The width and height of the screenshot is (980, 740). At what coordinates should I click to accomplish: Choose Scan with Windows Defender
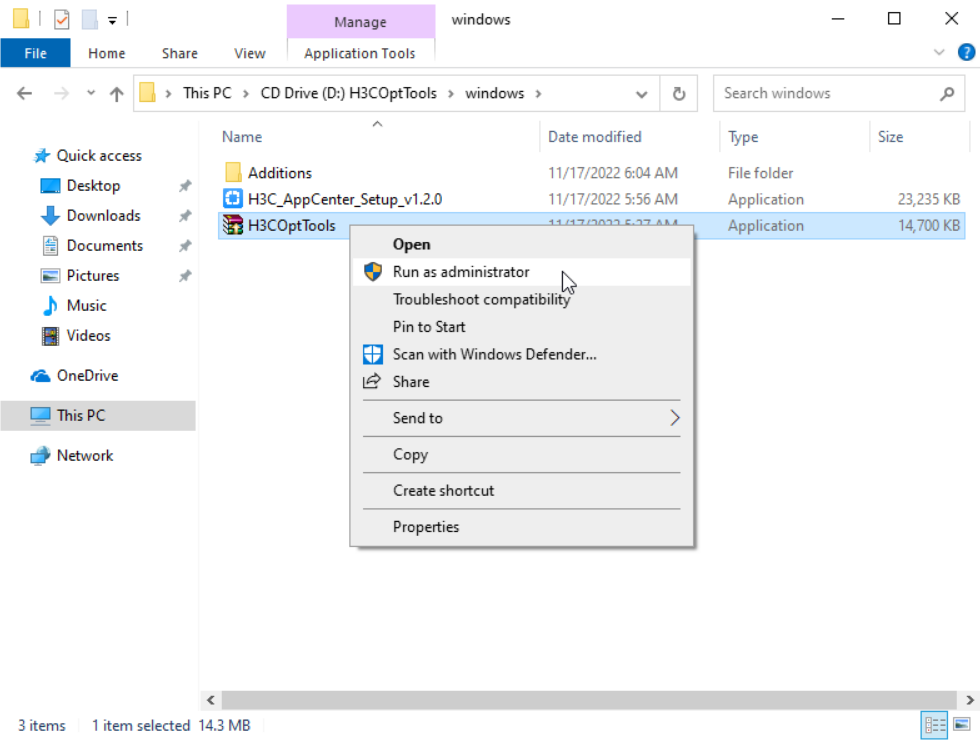(522, 354)
